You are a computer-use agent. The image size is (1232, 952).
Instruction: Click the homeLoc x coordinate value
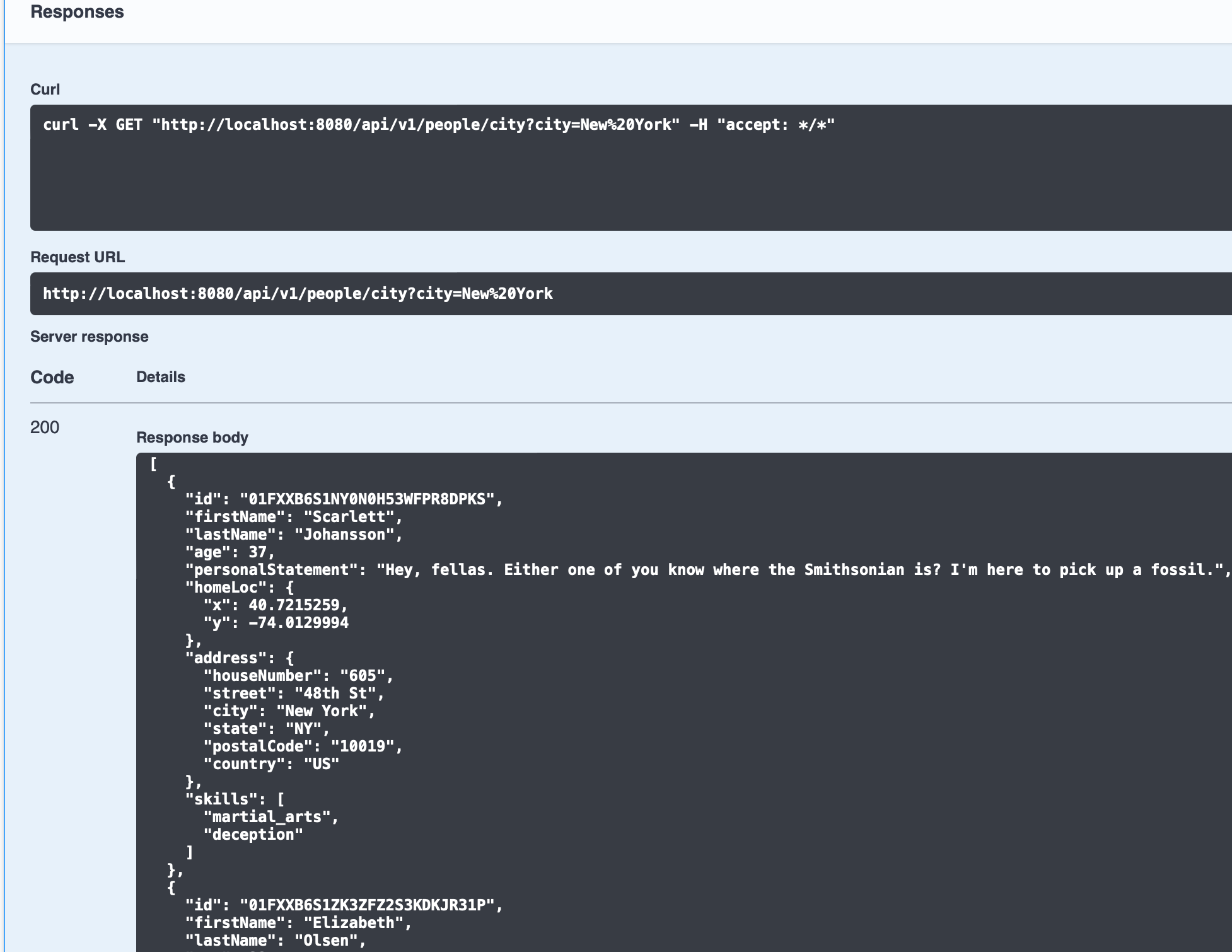(294, 605)
